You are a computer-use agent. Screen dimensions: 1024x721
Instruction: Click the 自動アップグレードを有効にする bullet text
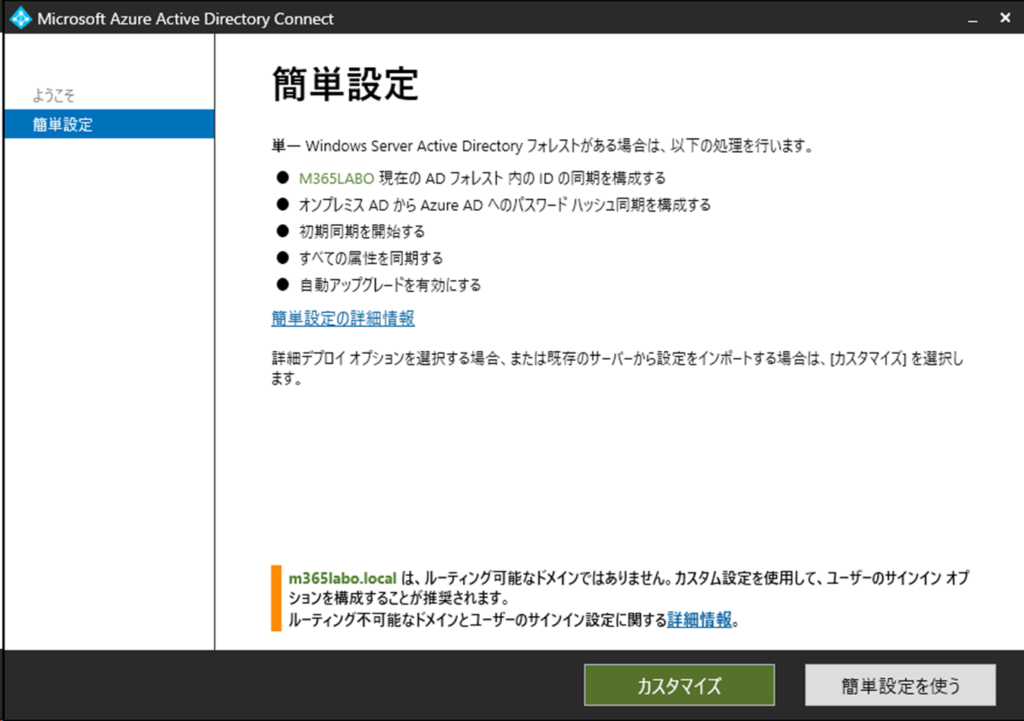(x=390, y=285)
